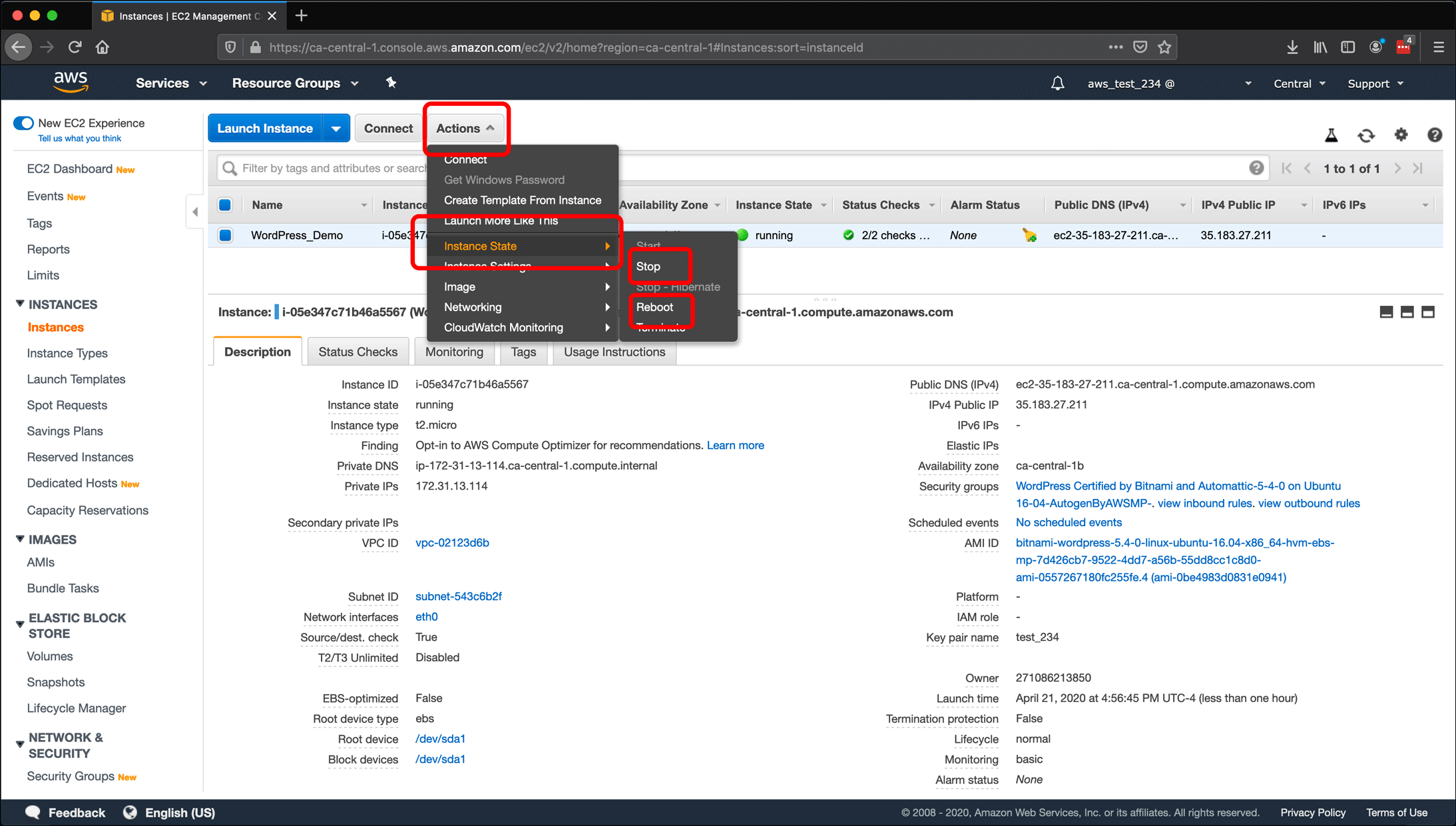Image resolution: width=1456 pixels, height=826 pixels.
Task: Open the help question mark icon
Action: [1435, 135]
